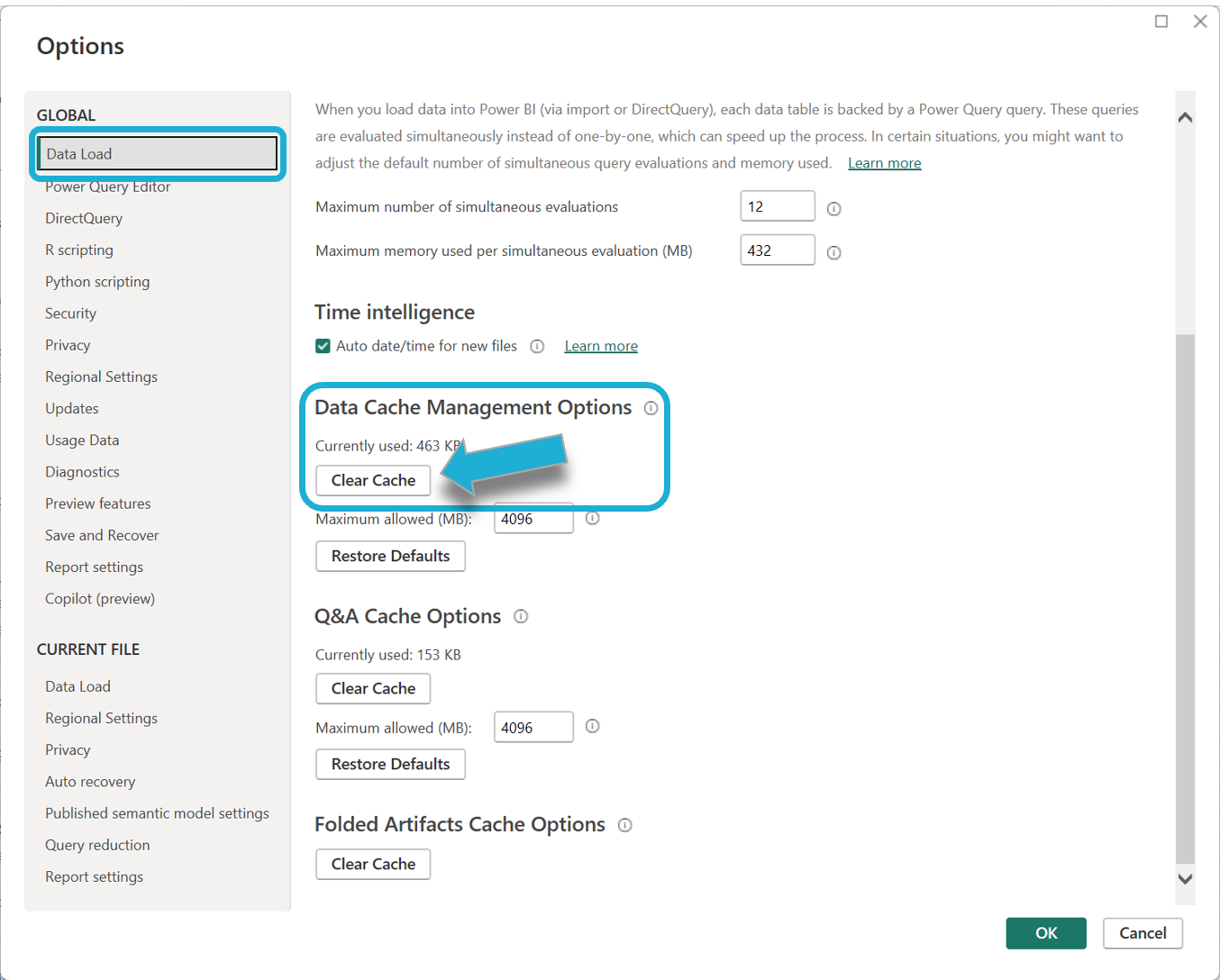Click info icon beside Q&A Cache Options heading
The image size is (1220, 980).
tap(521, 616)
